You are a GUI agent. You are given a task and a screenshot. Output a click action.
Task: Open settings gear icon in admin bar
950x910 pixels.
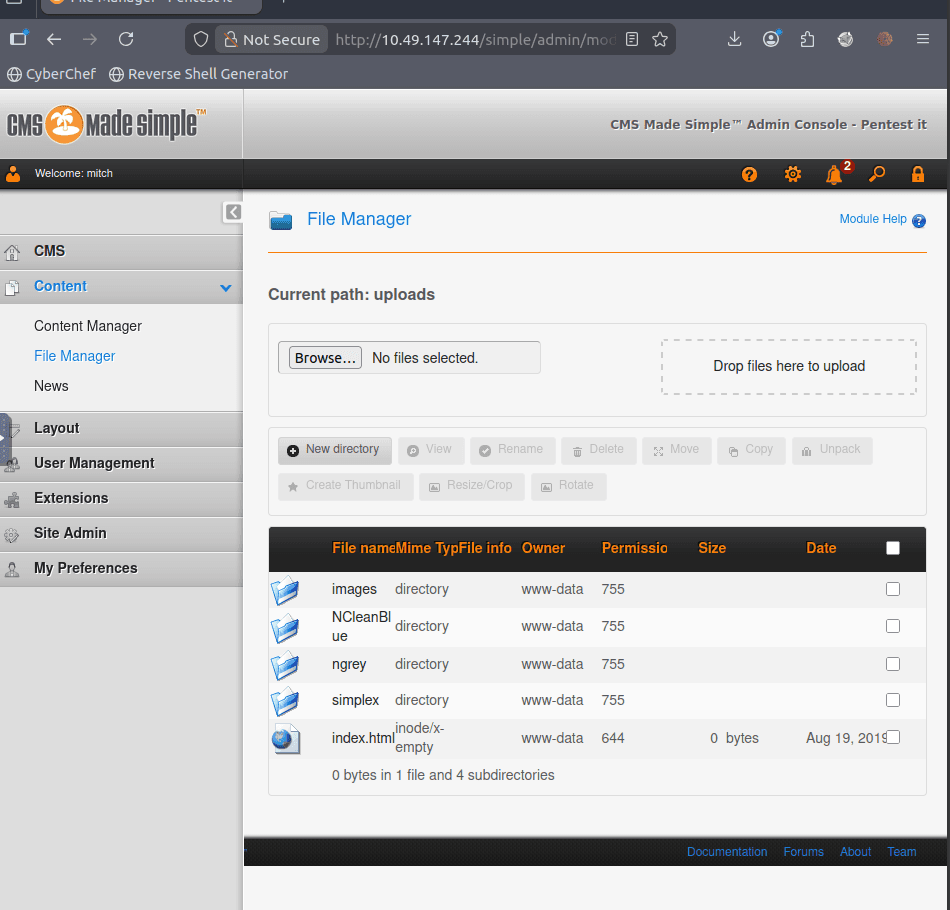pyautogui.click(x=793, y=174)
